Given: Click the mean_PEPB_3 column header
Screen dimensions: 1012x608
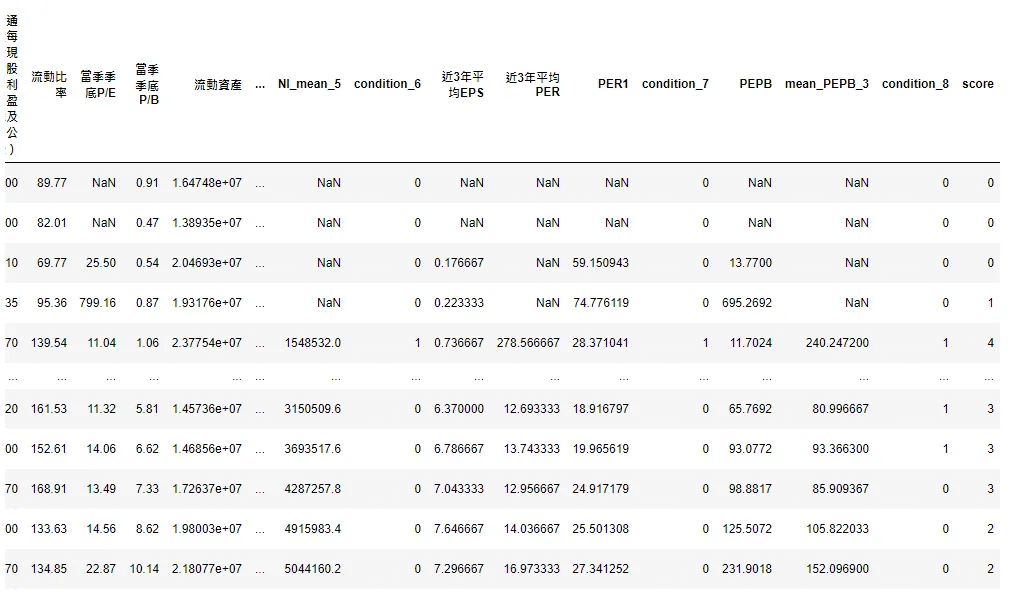Looking at the screenshot, I should 826,84.
